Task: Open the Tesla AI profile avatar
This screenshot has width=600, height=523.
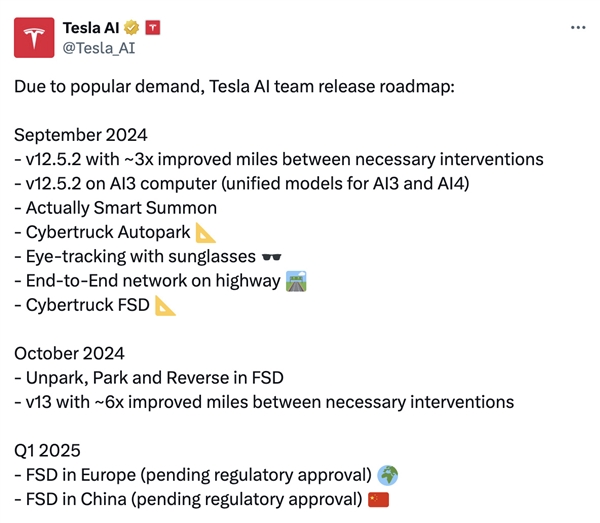Action: tap(34, 38)
